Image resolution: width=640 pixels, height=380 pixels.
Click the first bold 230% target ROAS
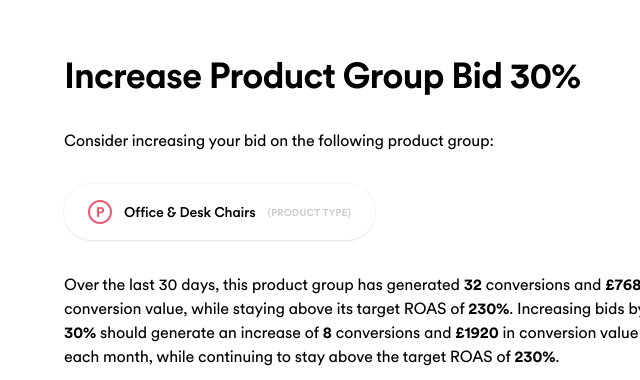489,309
